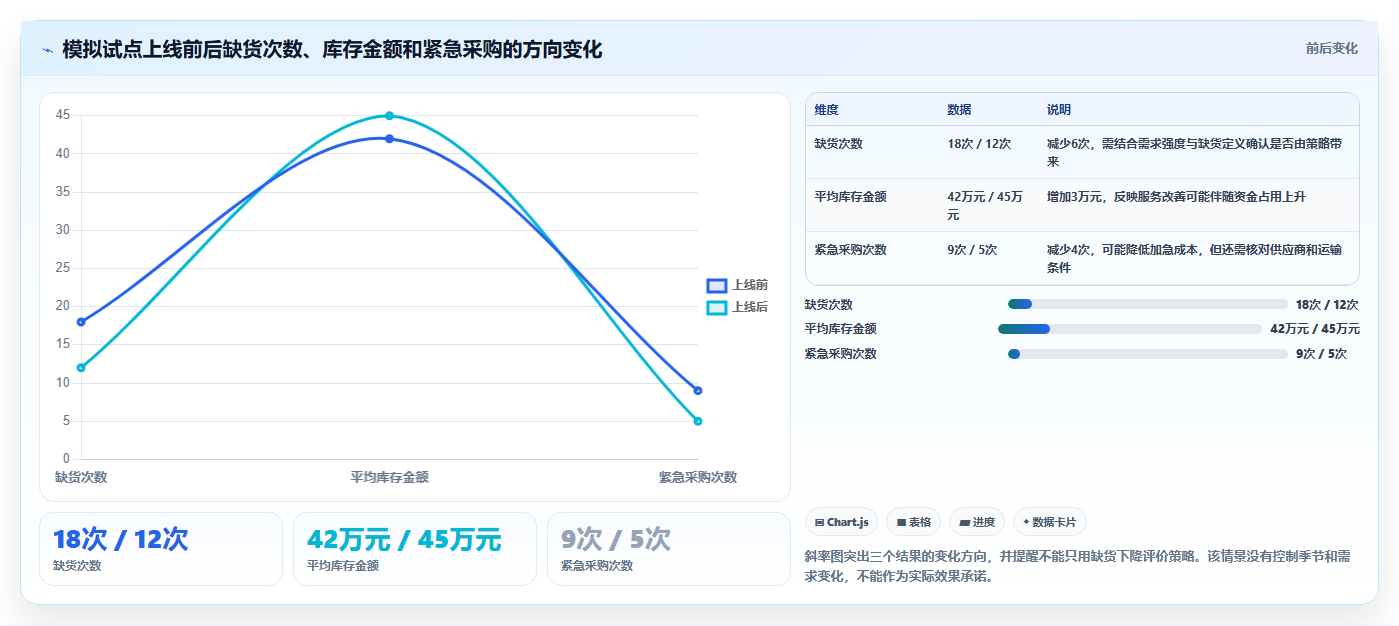Image resolution: width=1399 pixels, height=626 pixels.
Task: Click the 减少6次 explanation cell
Action: tap(1198, 152)
